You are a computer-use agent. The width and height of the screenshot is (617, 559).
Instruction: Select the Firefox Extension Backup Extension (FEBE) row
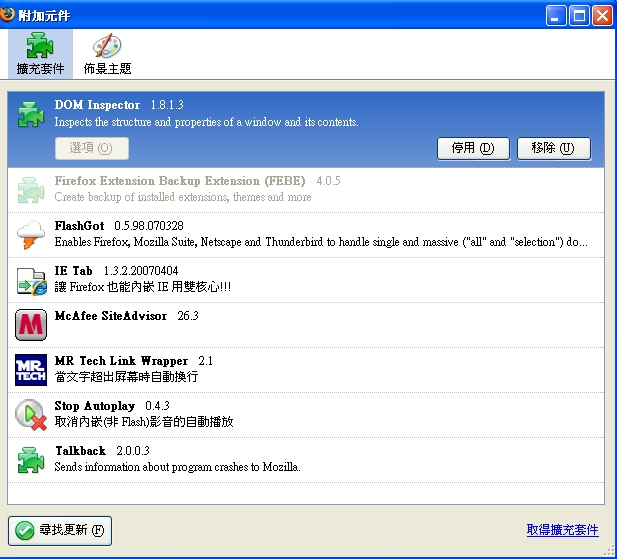coord(306,190)
